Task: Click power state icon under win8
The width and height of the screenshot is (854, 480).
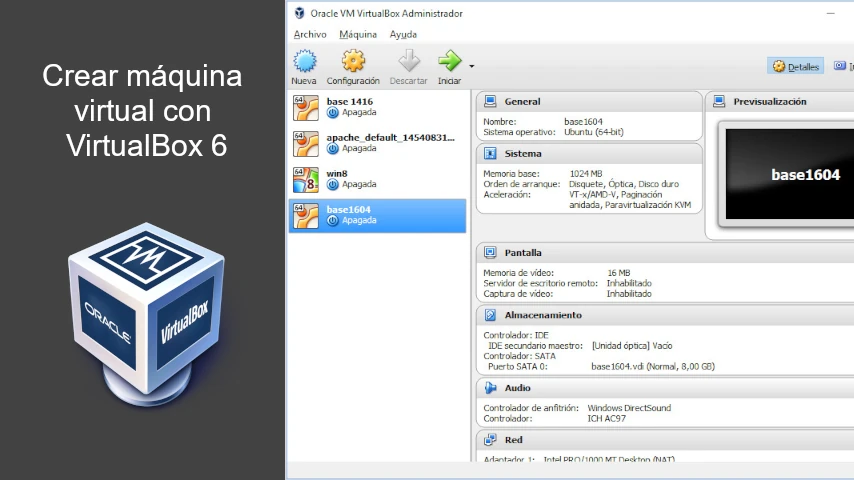Action: 333,185
